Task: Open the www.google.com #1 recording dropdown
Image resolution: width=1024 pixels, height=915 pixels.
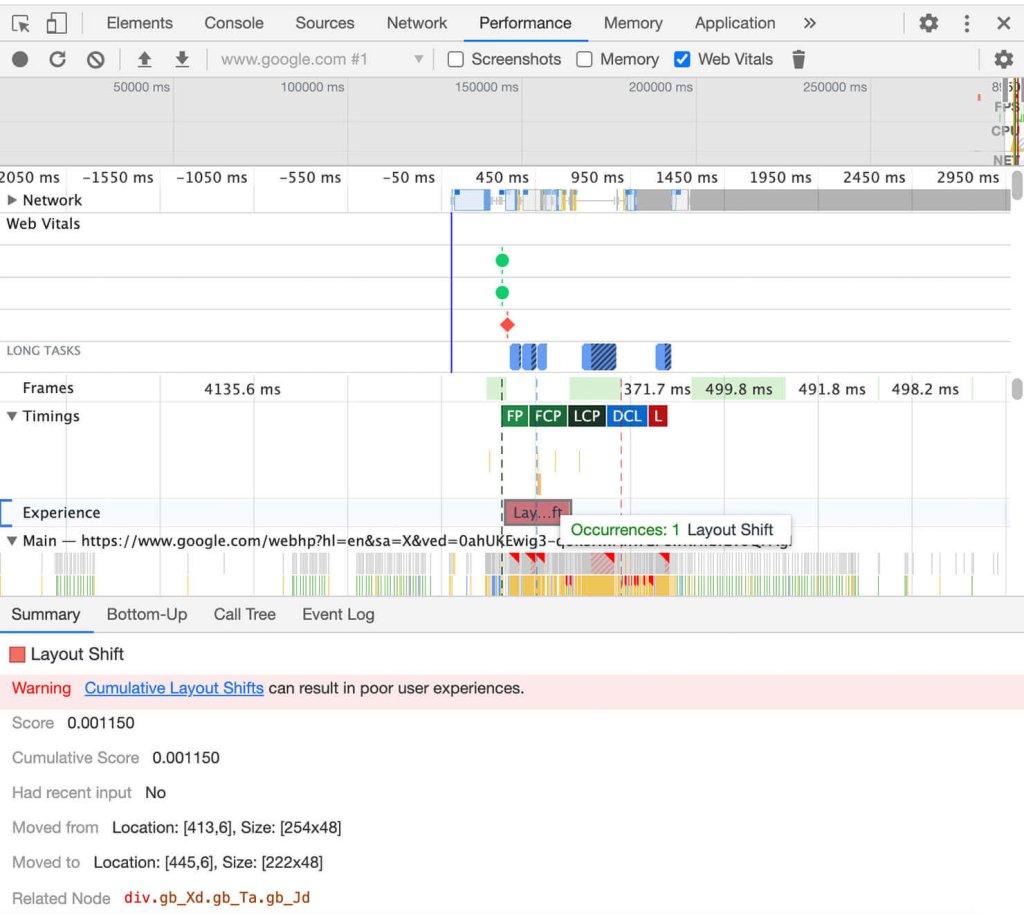Action: [321, 59]
